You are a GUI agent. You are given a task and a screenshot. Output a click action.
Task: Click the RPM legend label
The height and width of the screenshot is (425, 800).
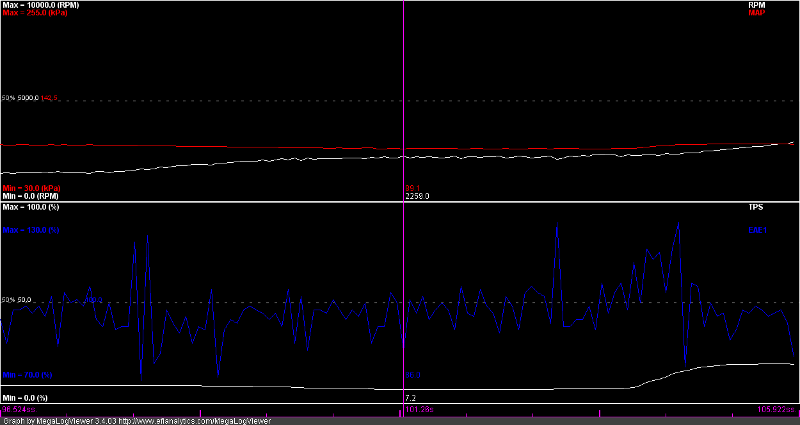pos(784,6)
